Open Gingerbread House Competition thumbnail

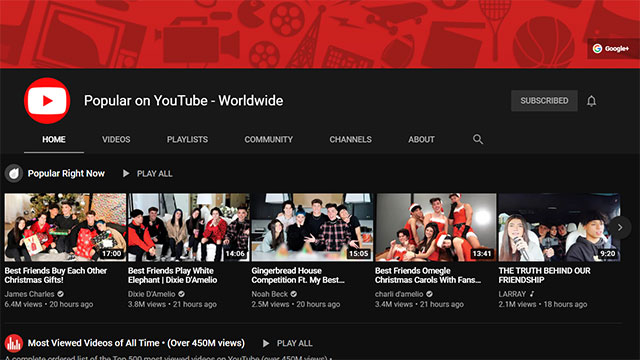pyautogui.click(x=312, y=227)
